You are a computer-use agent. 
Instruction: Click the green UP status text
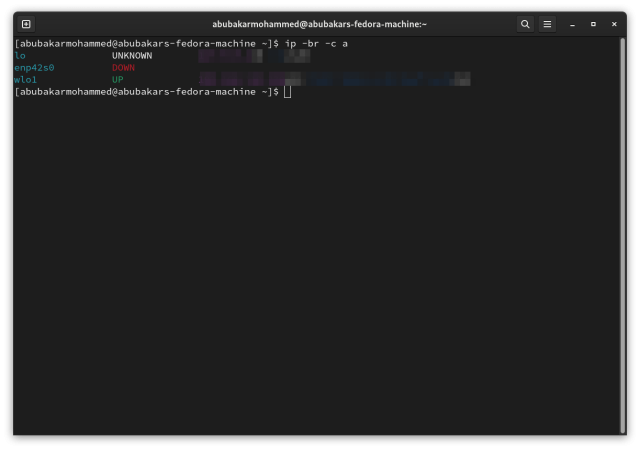pyautogui.click(x=117, y=80)
